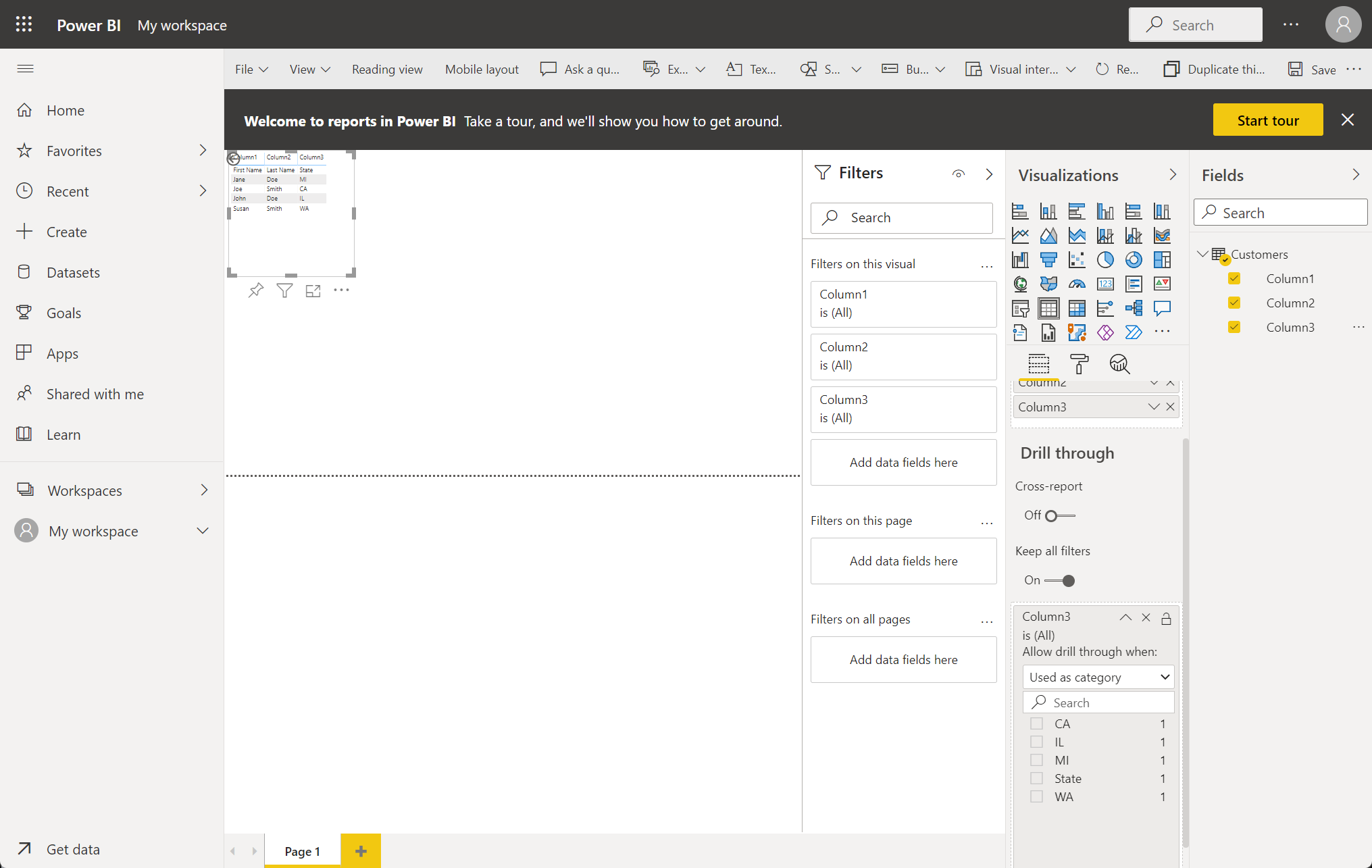Open the Used as category dropdown
Image resolution: width=1372 pixels, height=868 pixels.
(x=1098, y=677)
